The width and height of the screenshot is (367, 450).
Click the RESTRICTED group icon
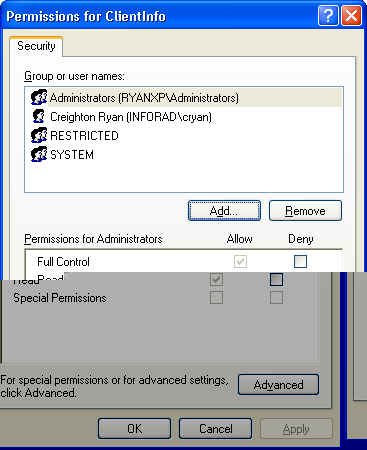tap(39, 136)
